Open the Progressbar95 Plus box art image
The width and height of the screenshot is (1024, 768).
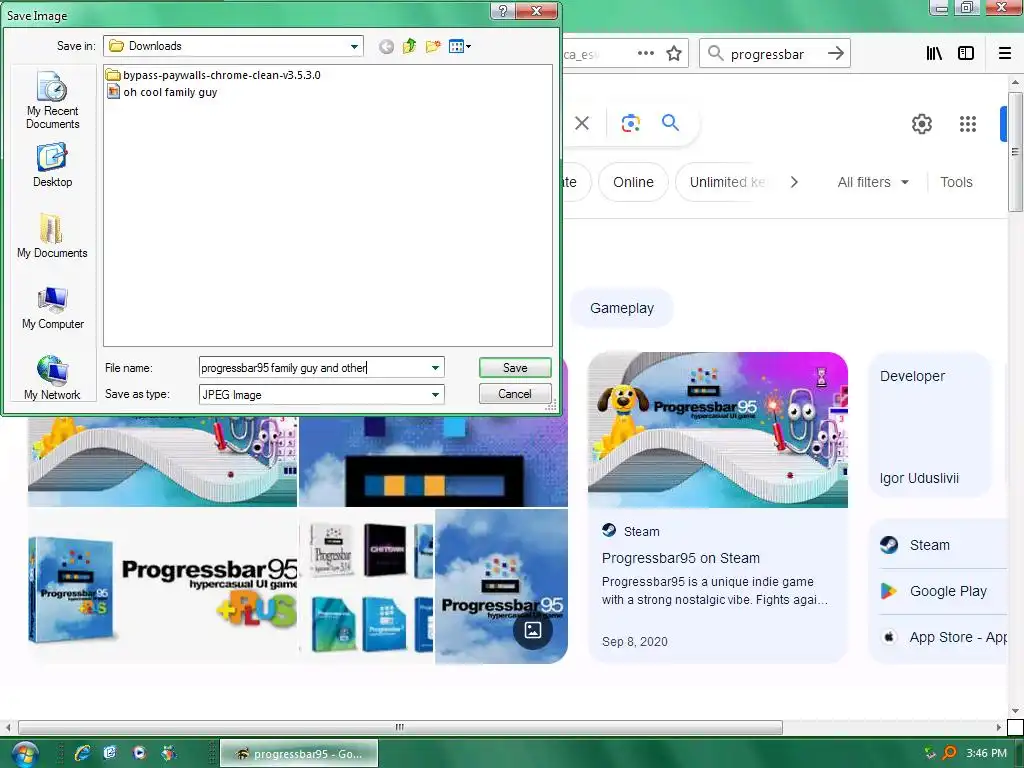pyautogui.click(x=162, y=587)
